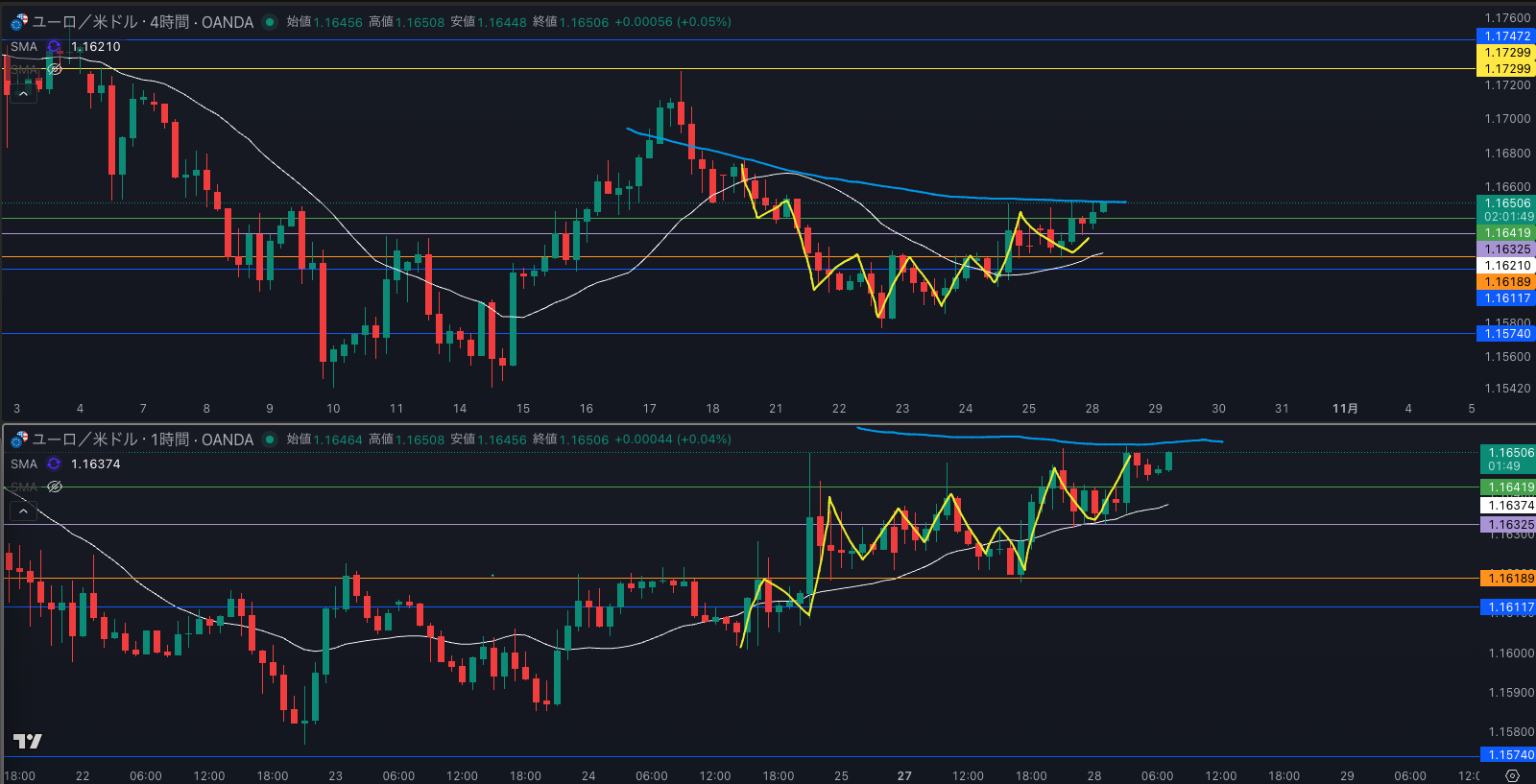Image resolution: width=1536 pixels, height=784 pixels.
Task: Click the 11月 date marker on upper time axis
Action: click(1345, 409)
